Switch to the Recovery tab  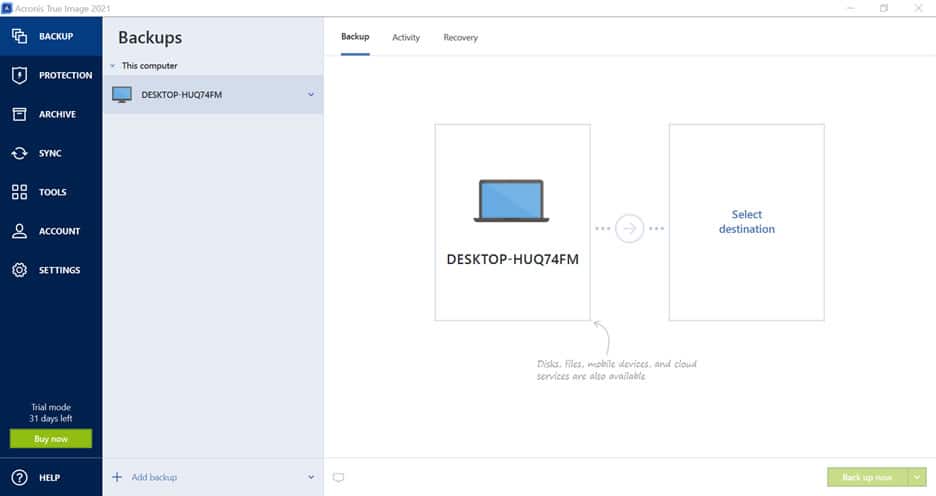(x=460, y=37)
